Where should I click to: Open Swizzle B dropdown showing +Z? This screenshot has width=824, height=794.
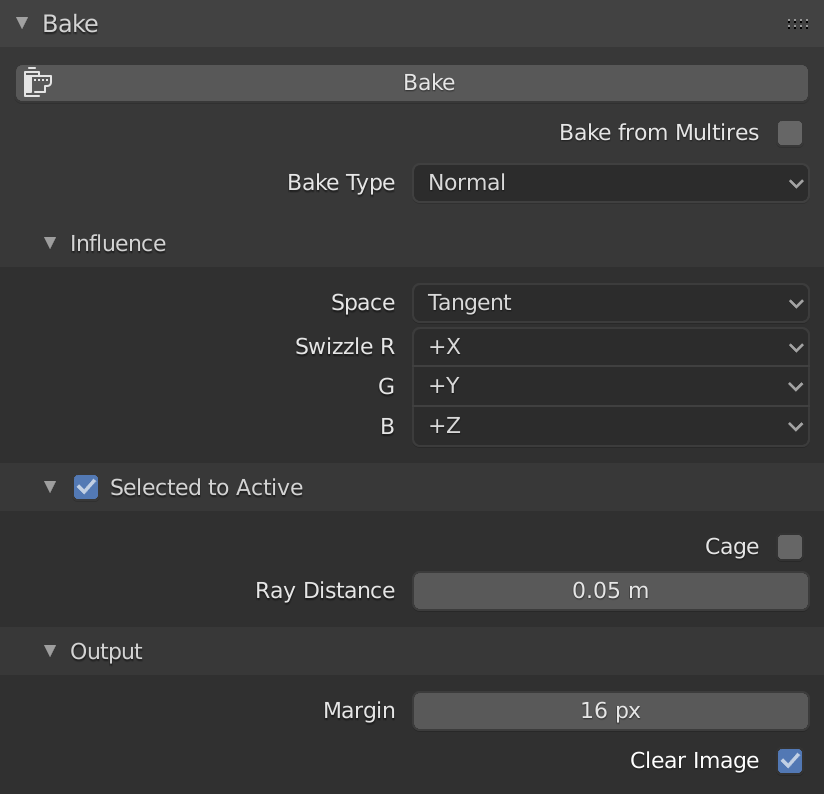(x=611, y=426)
